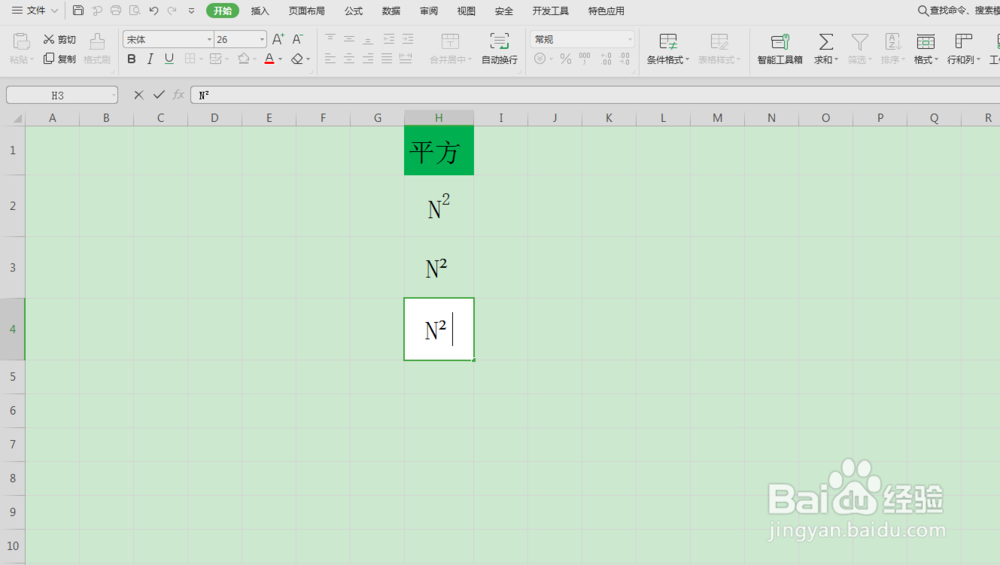The width and height of the screenshot is (1000, 565).
Task: Switch to the 审阅 tab
Action: click(429, 11)
